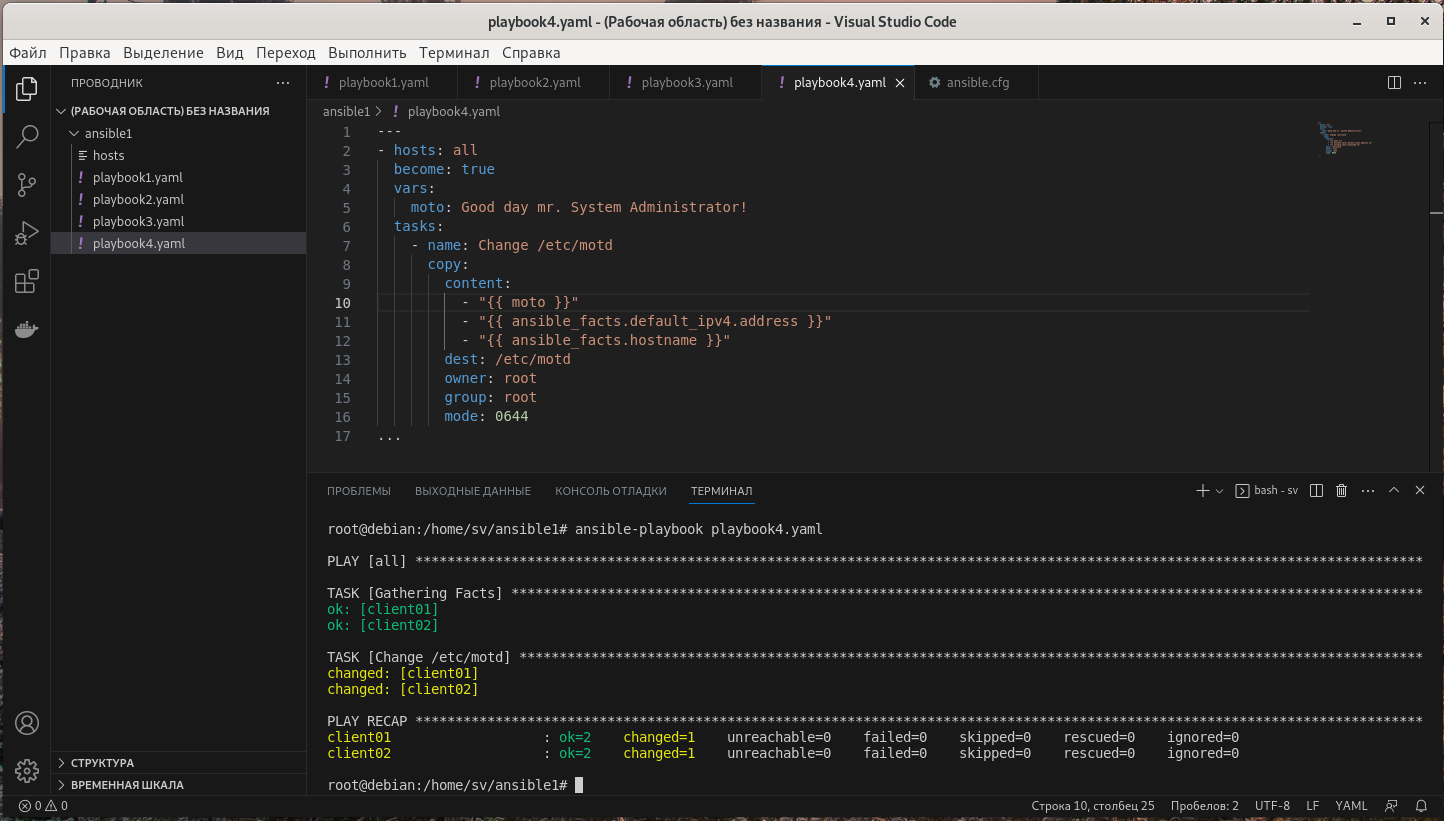Image resolution: width=1444 pixels, height=821 pixels.
Task: Open the Правка menu
Action: 85,53
